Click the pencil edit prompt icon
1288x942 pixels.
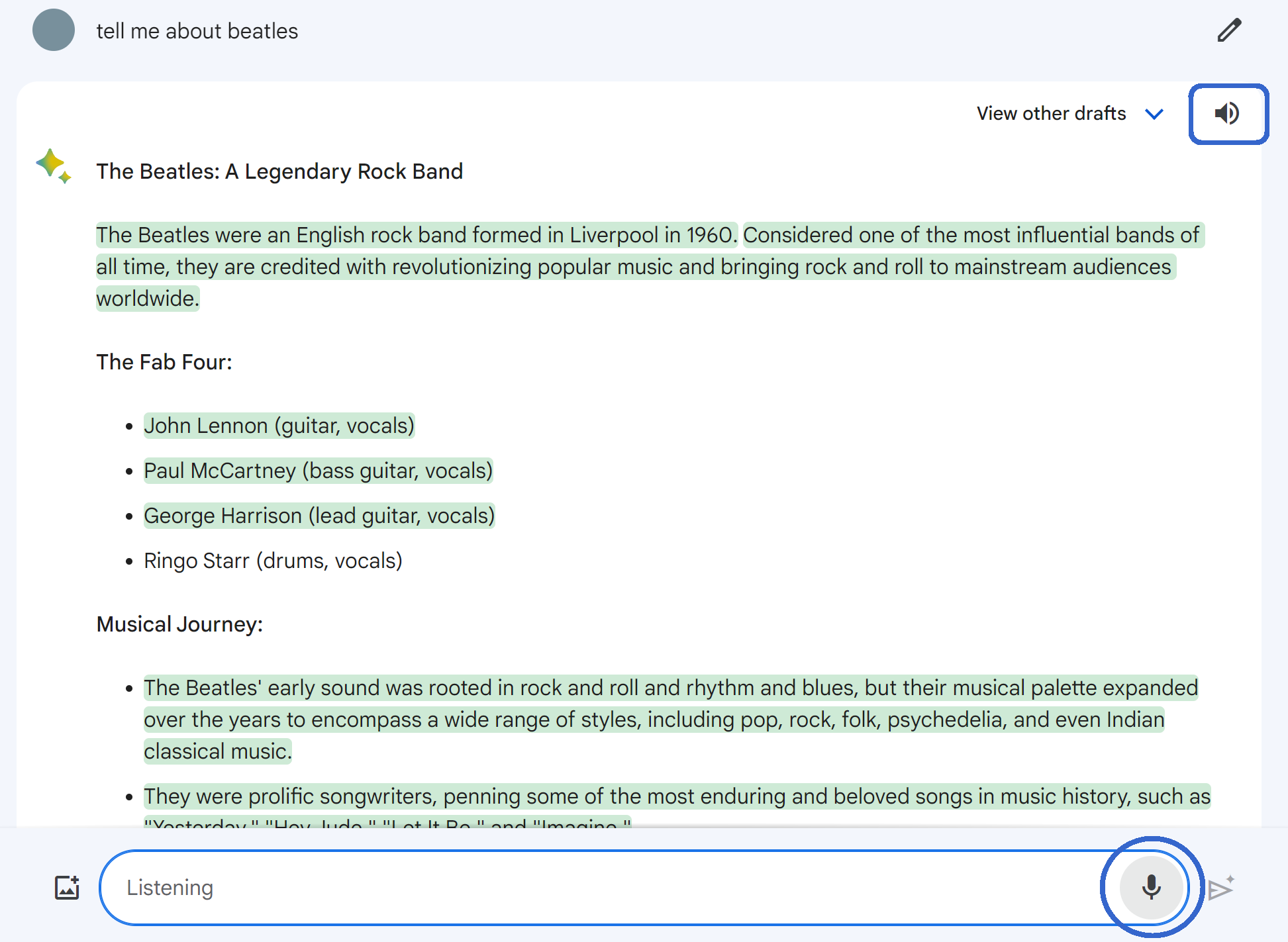[x=1229, y=30]
